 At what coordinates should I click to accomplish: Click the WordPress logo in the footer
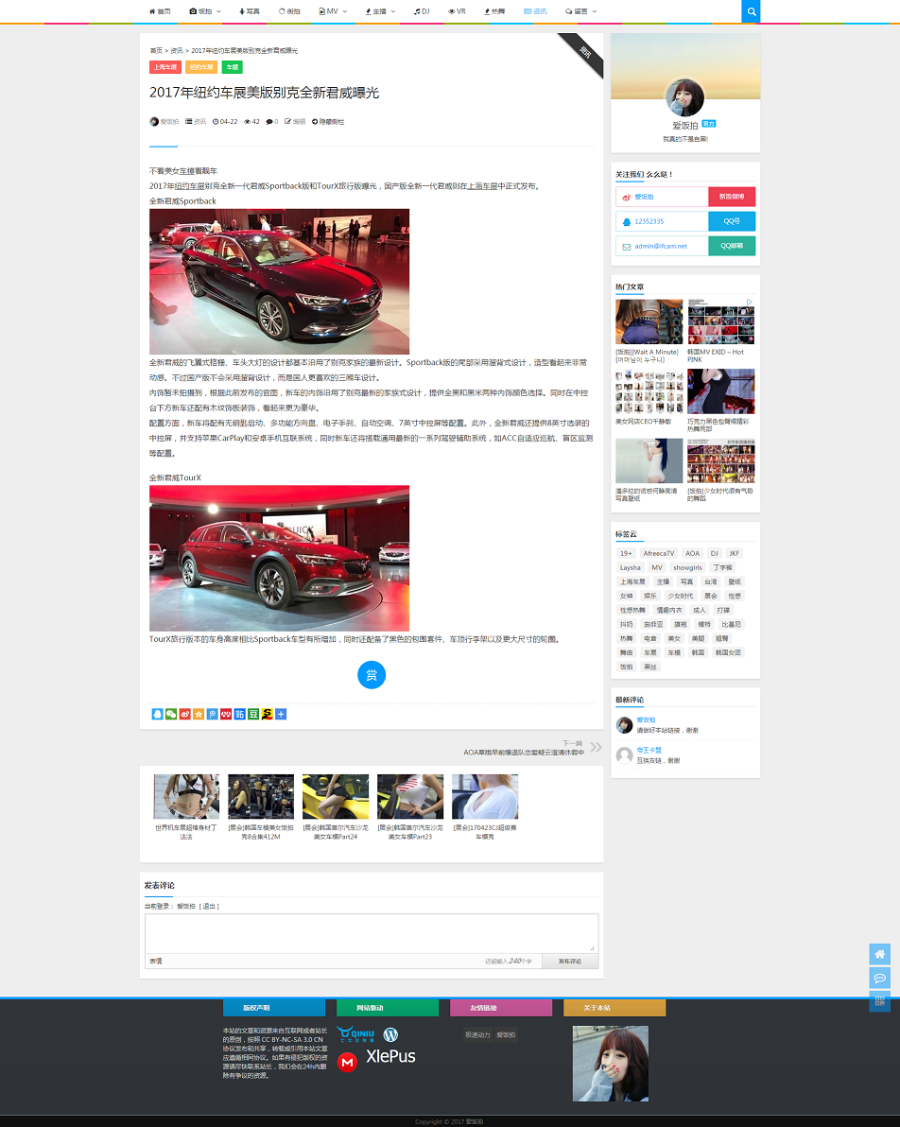pyautogui.click(x=390, y=1034)
